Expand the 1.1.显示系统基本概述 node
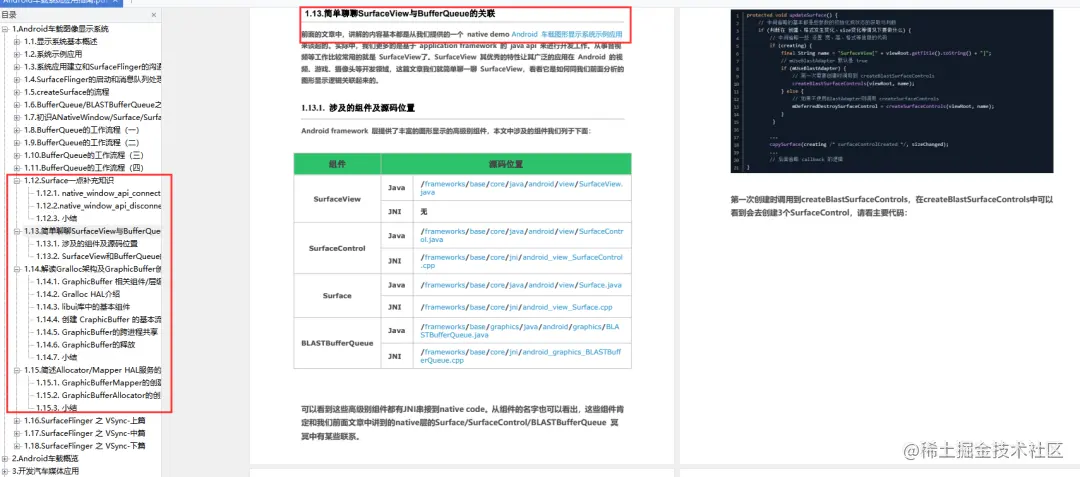The height and width of the screenshot is (477, 1080). (x=17, y=41)
